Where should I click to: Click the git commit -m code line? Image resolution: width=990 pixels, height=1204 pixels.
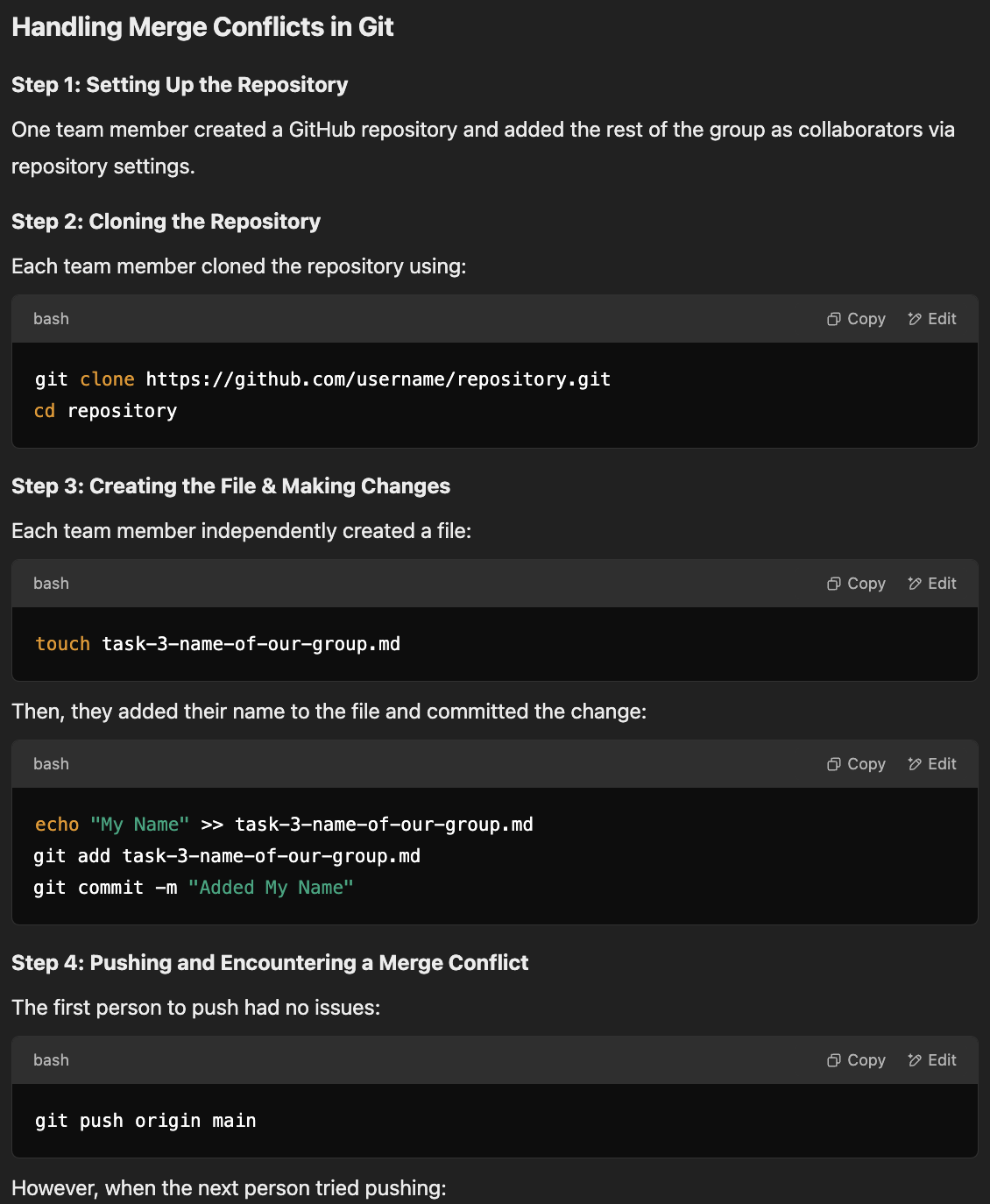194,888
